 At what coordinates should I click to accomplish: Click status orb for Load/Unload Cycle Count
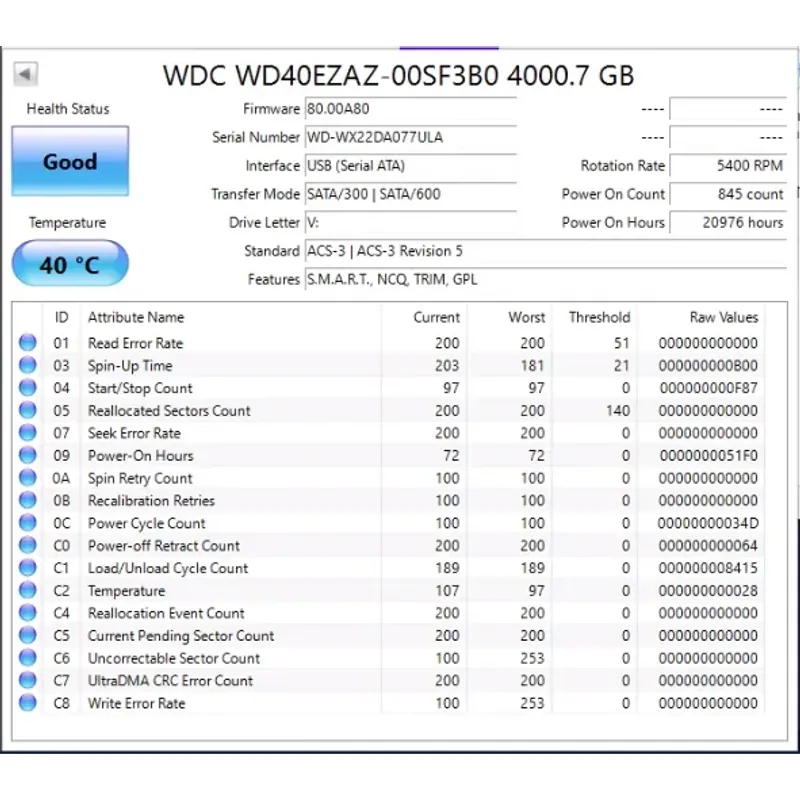click(x=28, y=568)
